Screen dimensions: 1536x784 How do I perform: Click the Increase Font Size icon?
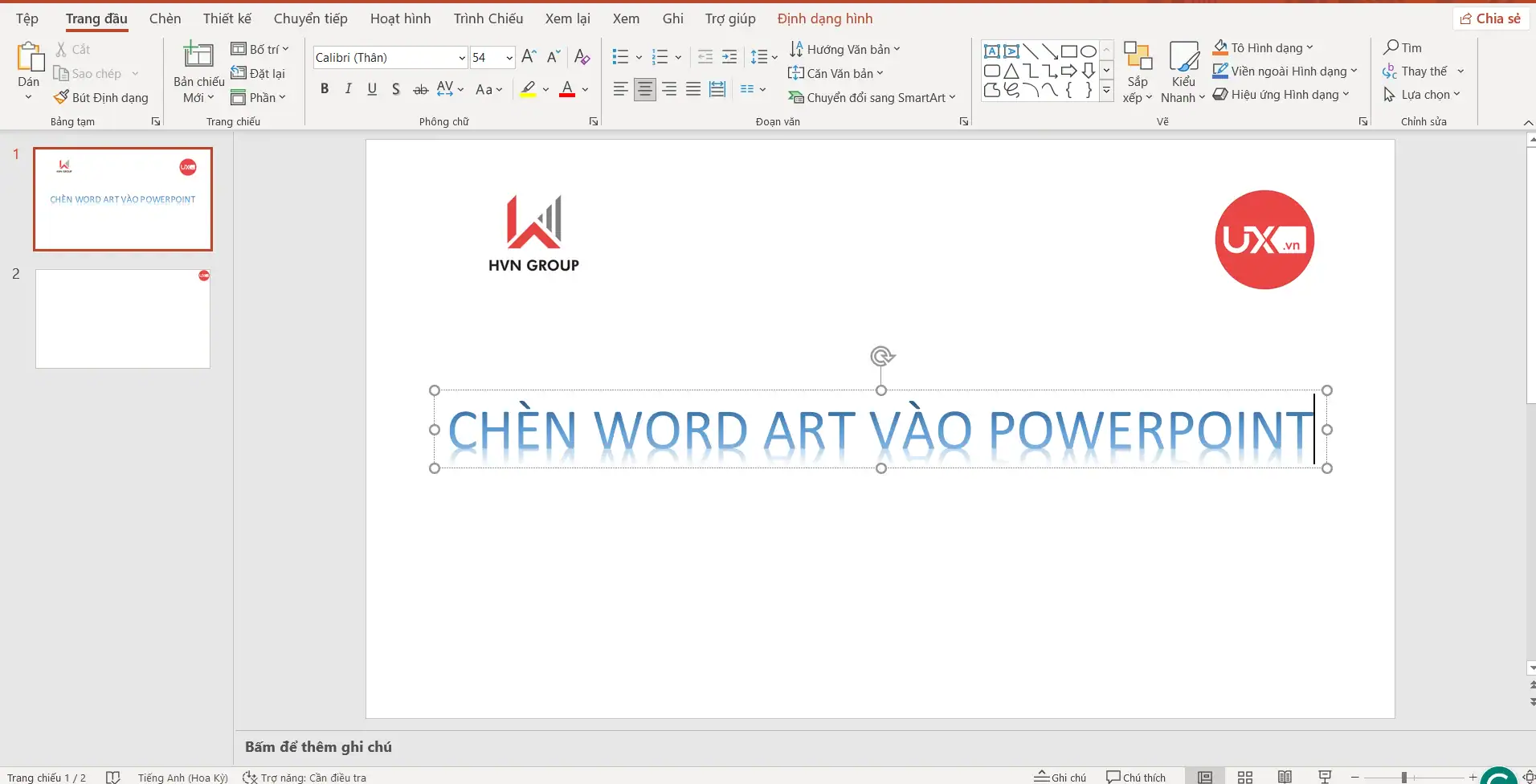point(528,56)
